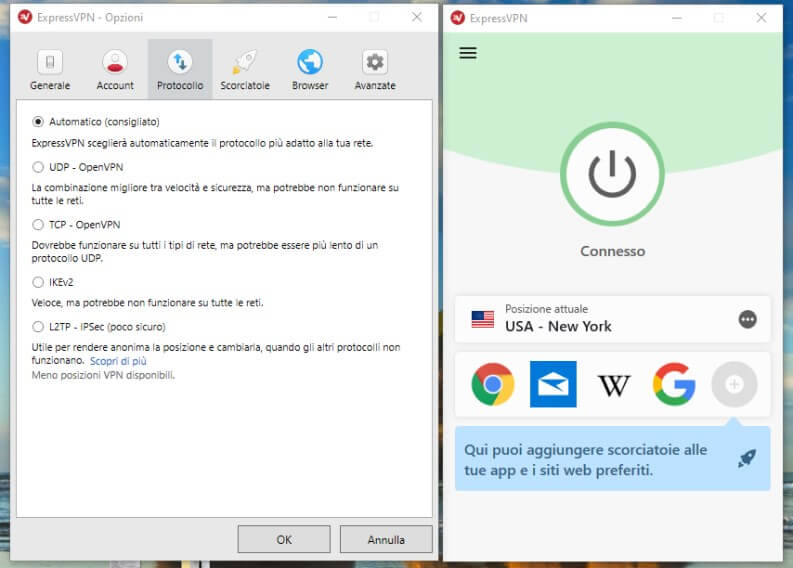Switch to the Scorciatoie tab

245,69
